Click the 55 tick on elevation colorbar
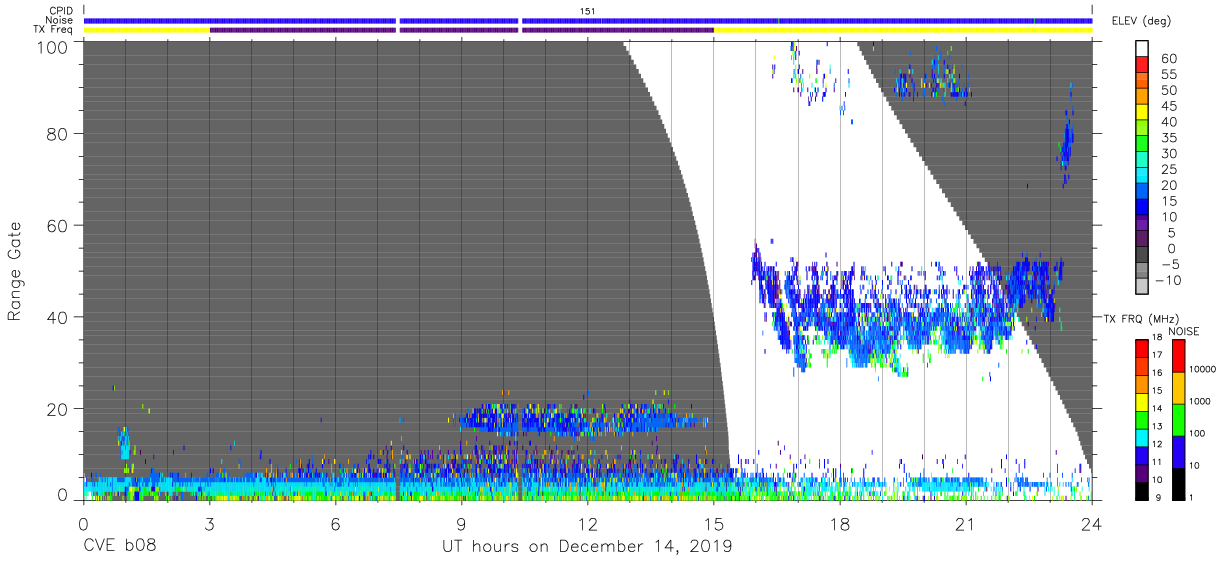 pos(1167,74)
